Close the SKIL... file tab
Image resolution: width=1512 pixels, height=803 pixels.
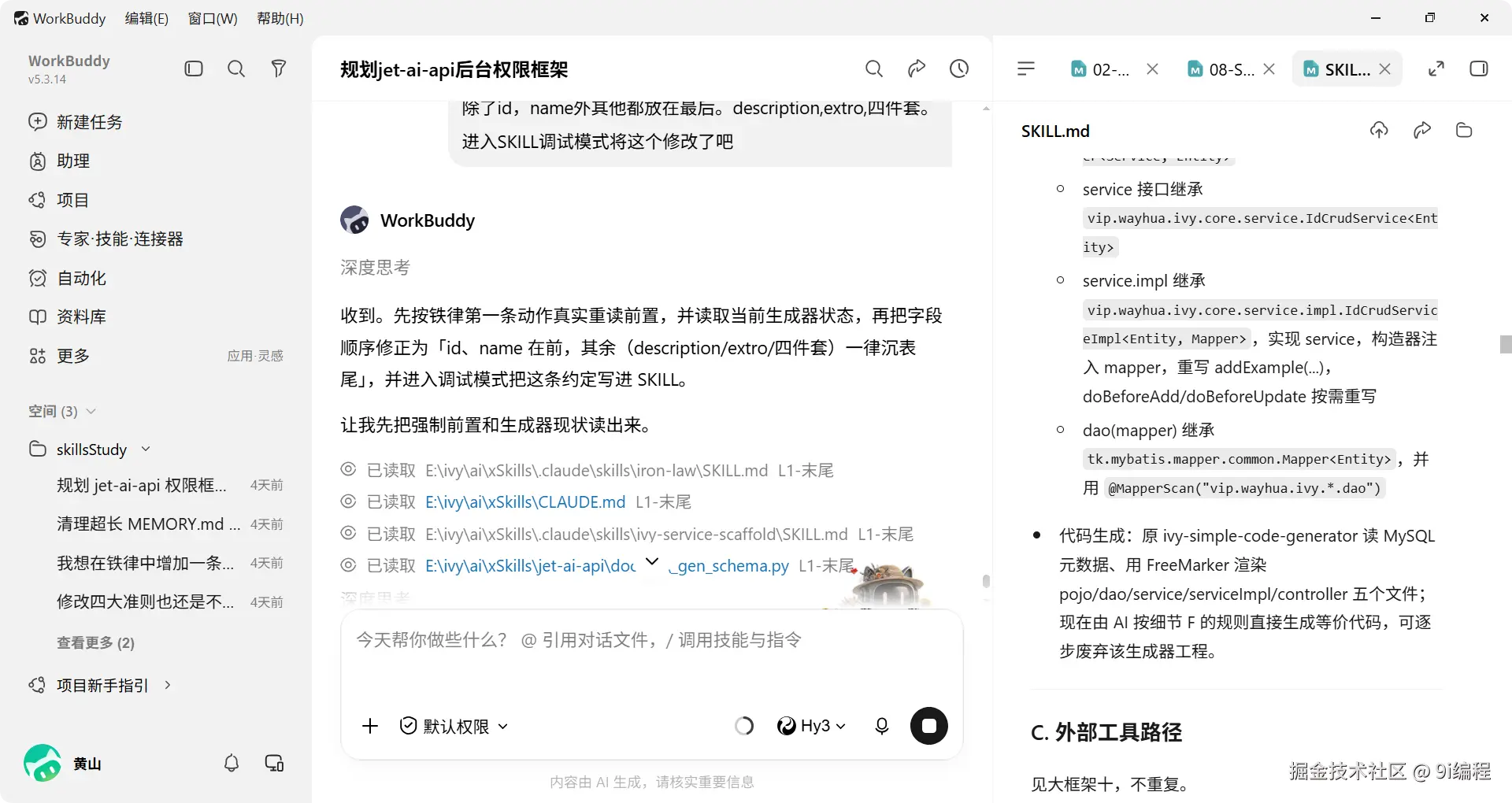pos(1385,69)
